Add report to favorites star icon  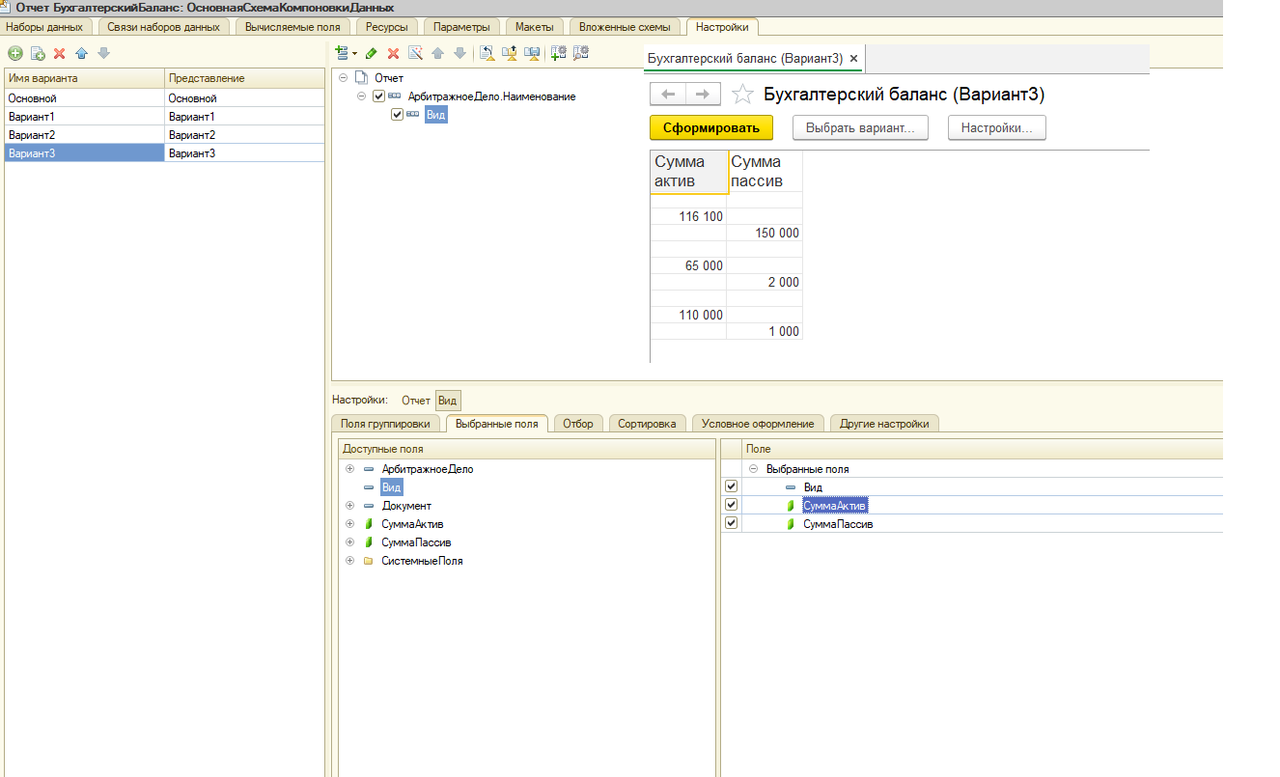[742, 94]
